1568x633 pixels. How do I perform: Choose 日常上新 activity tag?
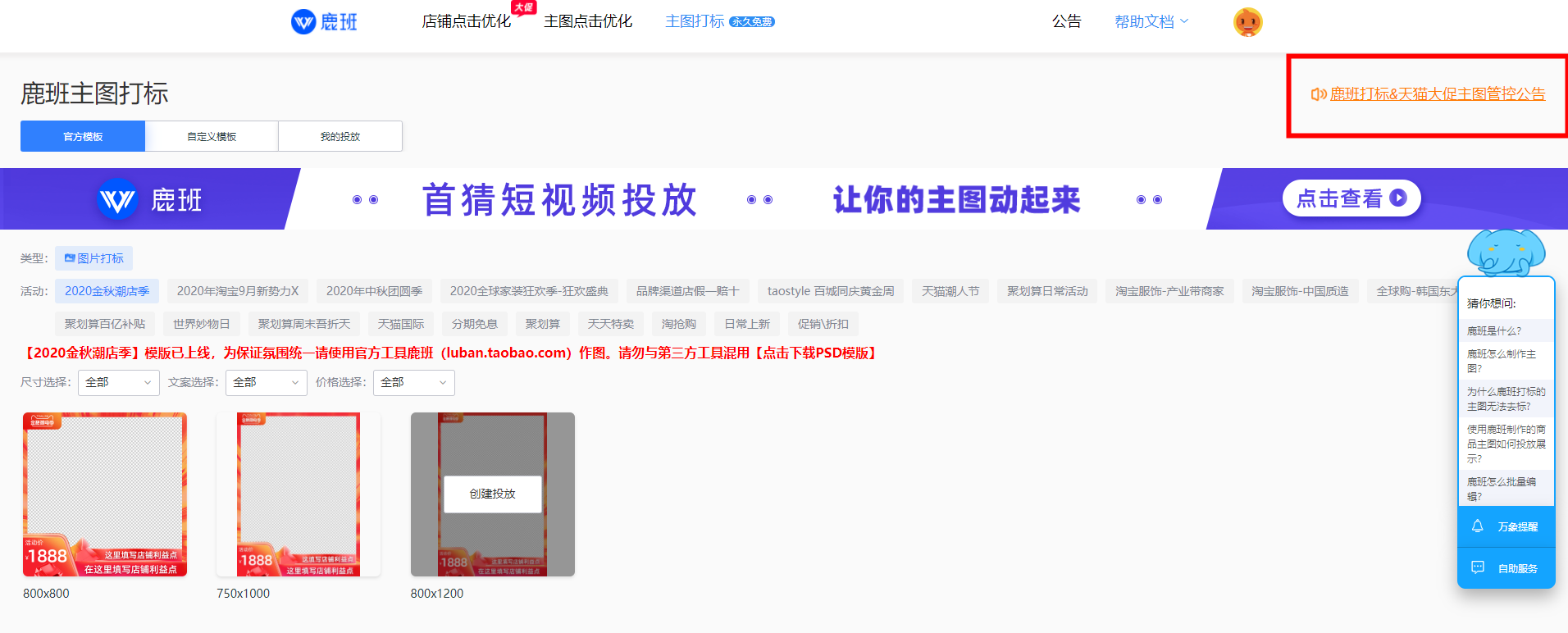click(x=747, y=324)
